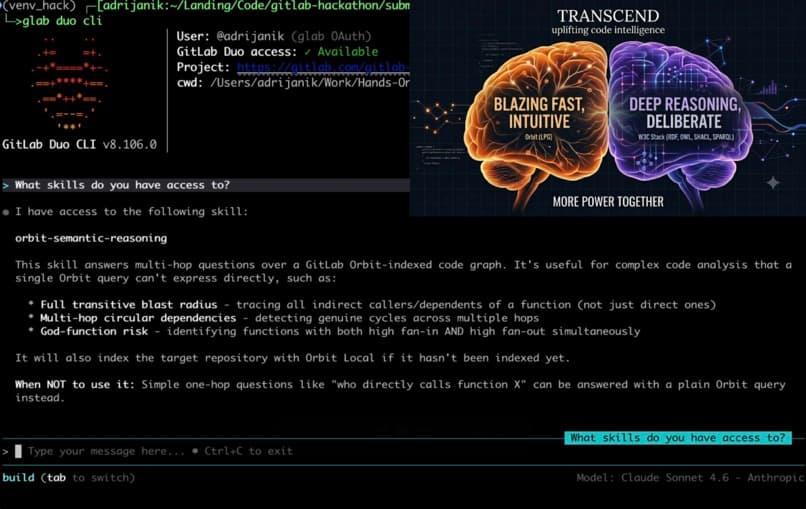This screenshot has width=806, height=509.
Task: Click 'Multi-hop circular dependencies' bullet
Action: pos(138,318)
